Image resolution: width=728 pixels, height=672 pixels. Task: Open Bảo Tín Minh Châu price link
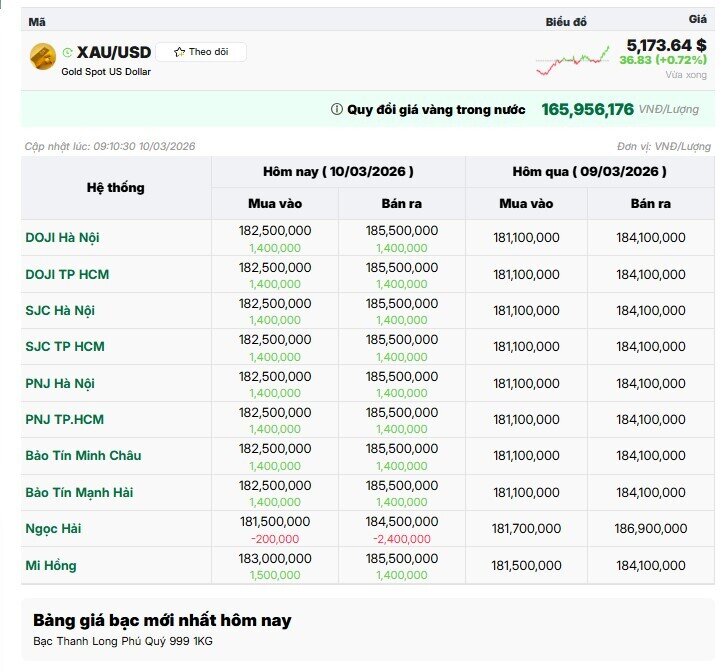(x=83, y=456)
